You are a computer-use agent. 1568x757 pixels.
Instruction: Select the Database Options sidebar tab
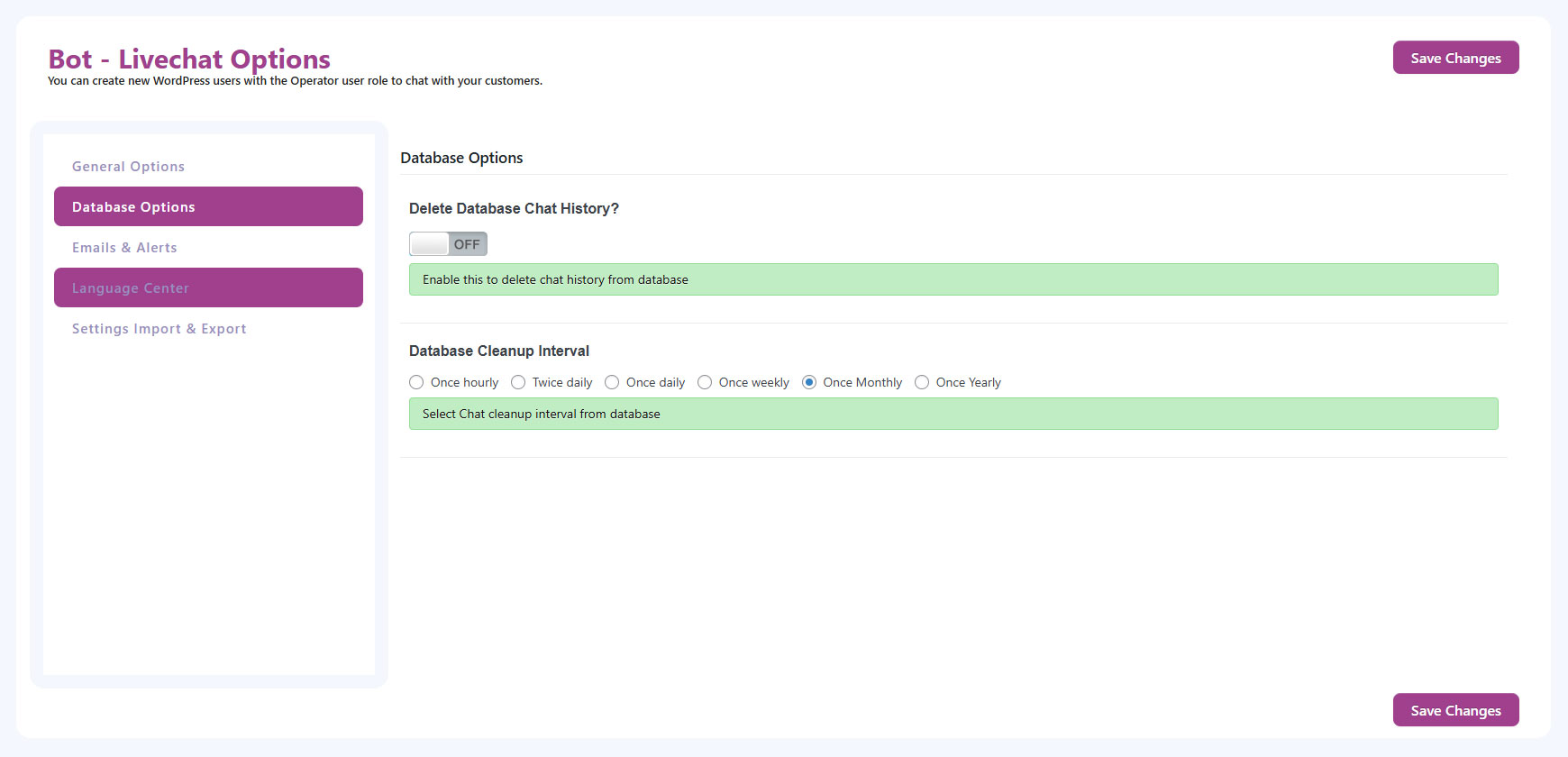(x=208, y=207)
